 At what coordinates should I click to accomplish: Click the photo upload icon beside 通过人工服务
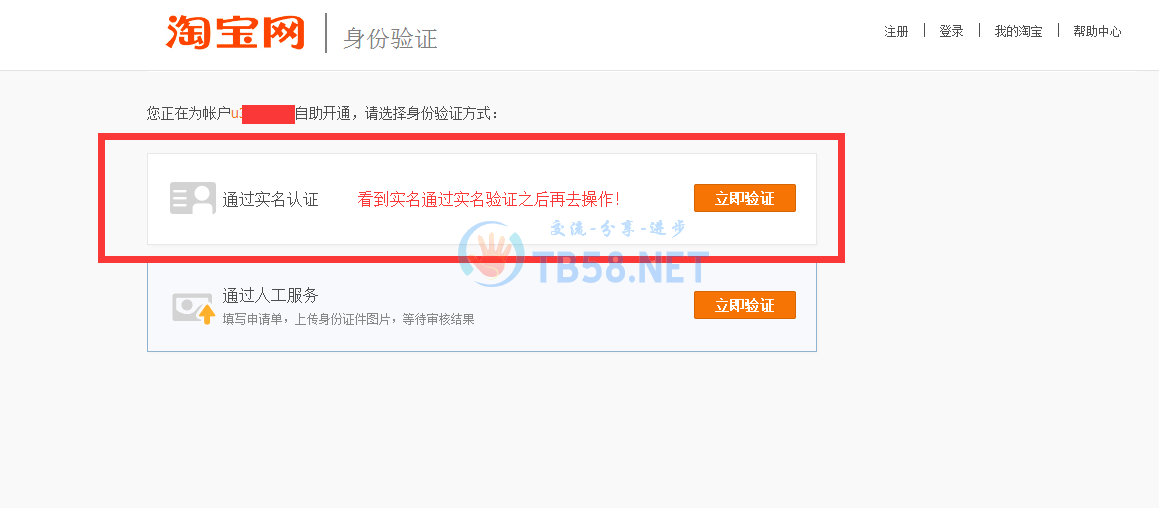[194, 308]
